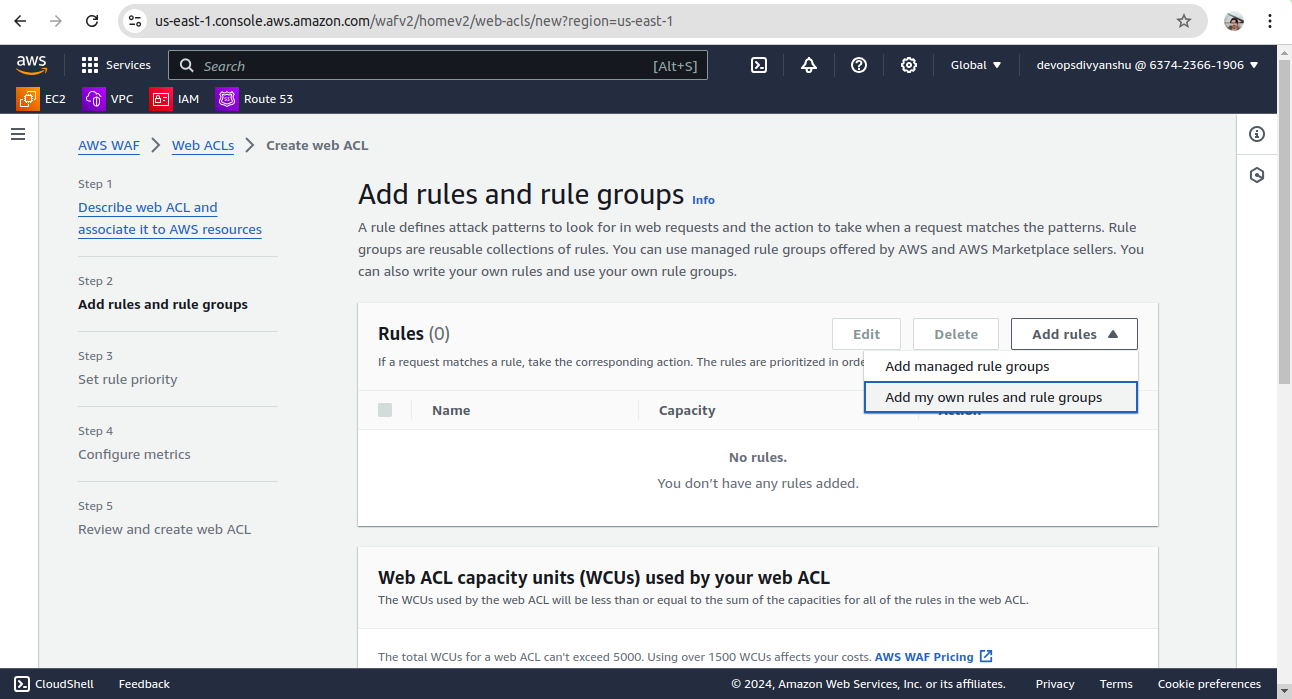
Task: Tick the select-all rules checkbox
Action: pyautogui.click(x=385, y=410)
